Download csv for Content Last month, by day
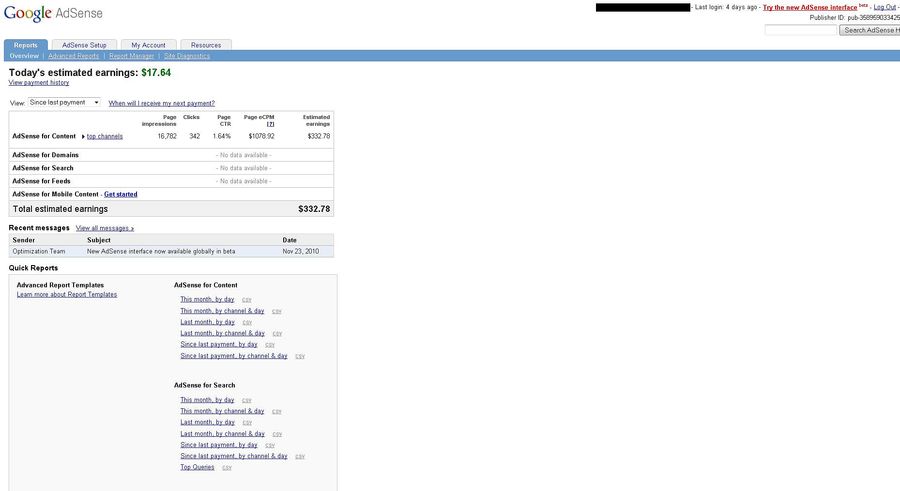Screen dimensions: 900x491 point(247,322)
